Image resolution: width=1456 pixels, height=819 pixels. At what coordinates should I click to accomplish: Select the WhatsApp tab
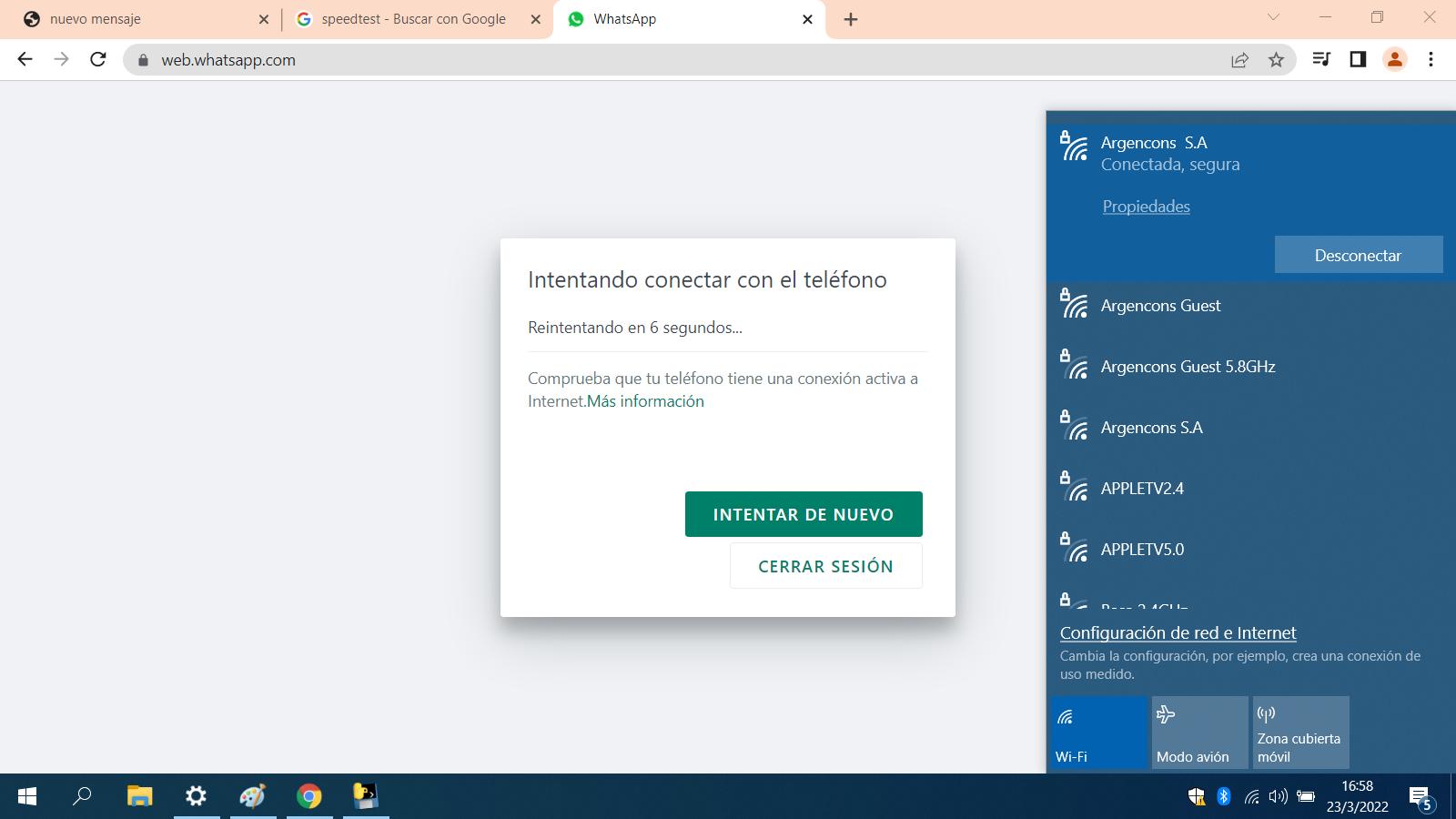point(688,19)
